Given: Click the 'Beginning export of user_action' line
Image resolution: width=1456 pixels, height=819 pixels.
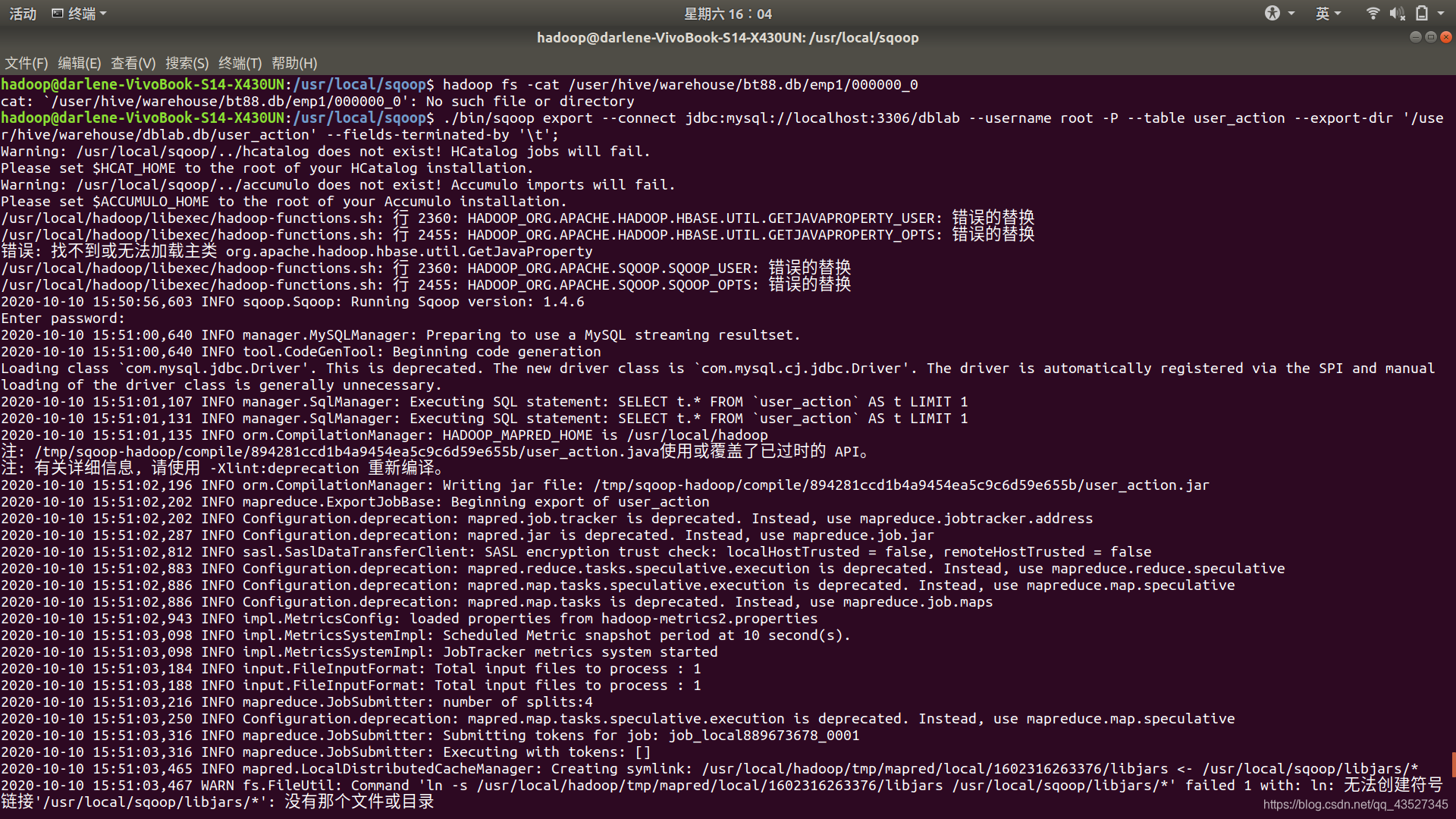Looking at the screenshot, I should (x=355, y=501).
